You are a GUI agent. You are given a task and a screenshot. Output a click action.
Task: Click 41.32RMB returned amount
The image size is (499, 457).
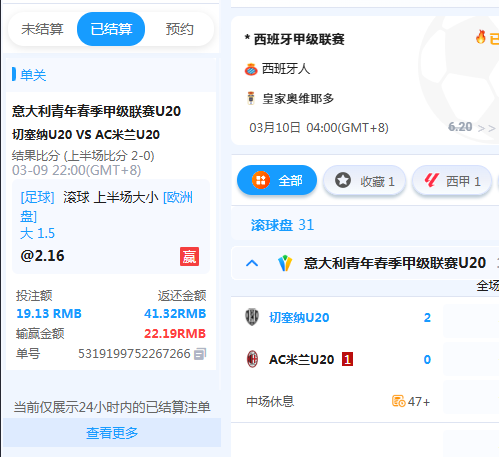[175, 314]
